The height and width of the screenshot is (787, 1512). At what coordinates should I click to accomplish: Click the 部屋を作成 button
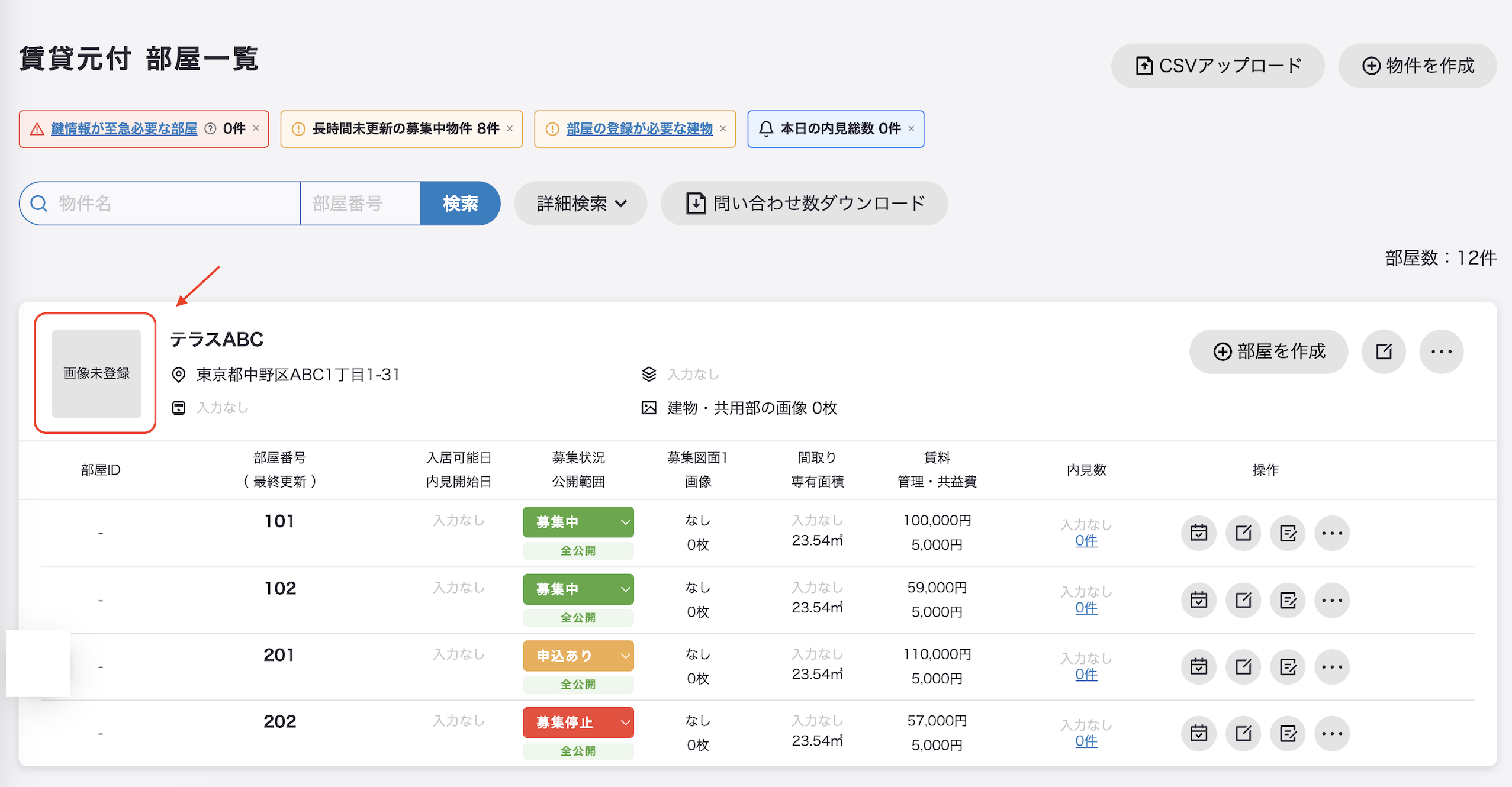(x=1269, y=351)
